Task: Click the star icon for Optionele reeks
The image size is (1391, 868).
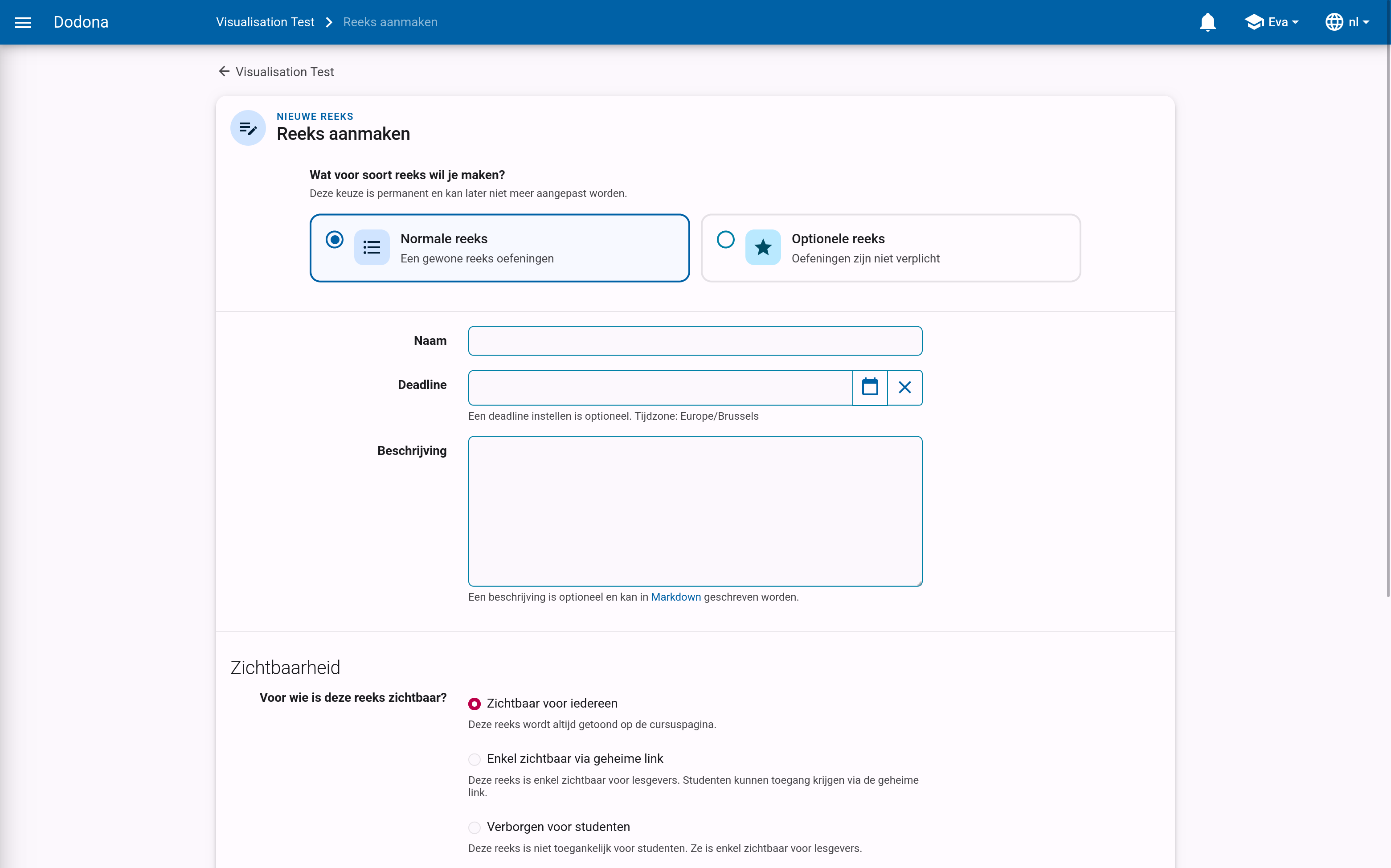Action: click(763, 247)
